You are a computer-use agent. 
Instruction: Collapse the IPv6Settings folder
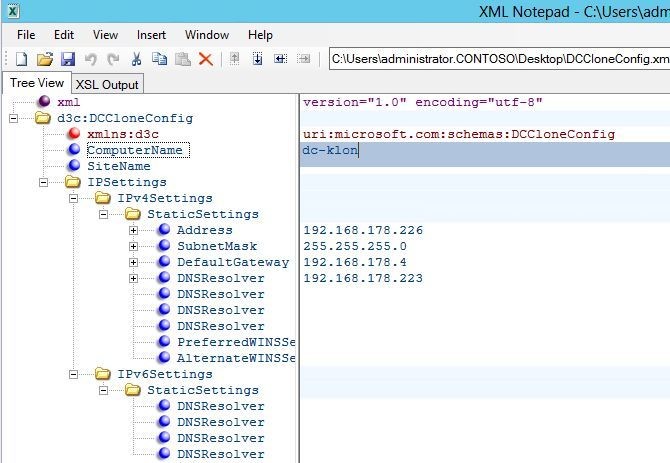pos(73,375)
